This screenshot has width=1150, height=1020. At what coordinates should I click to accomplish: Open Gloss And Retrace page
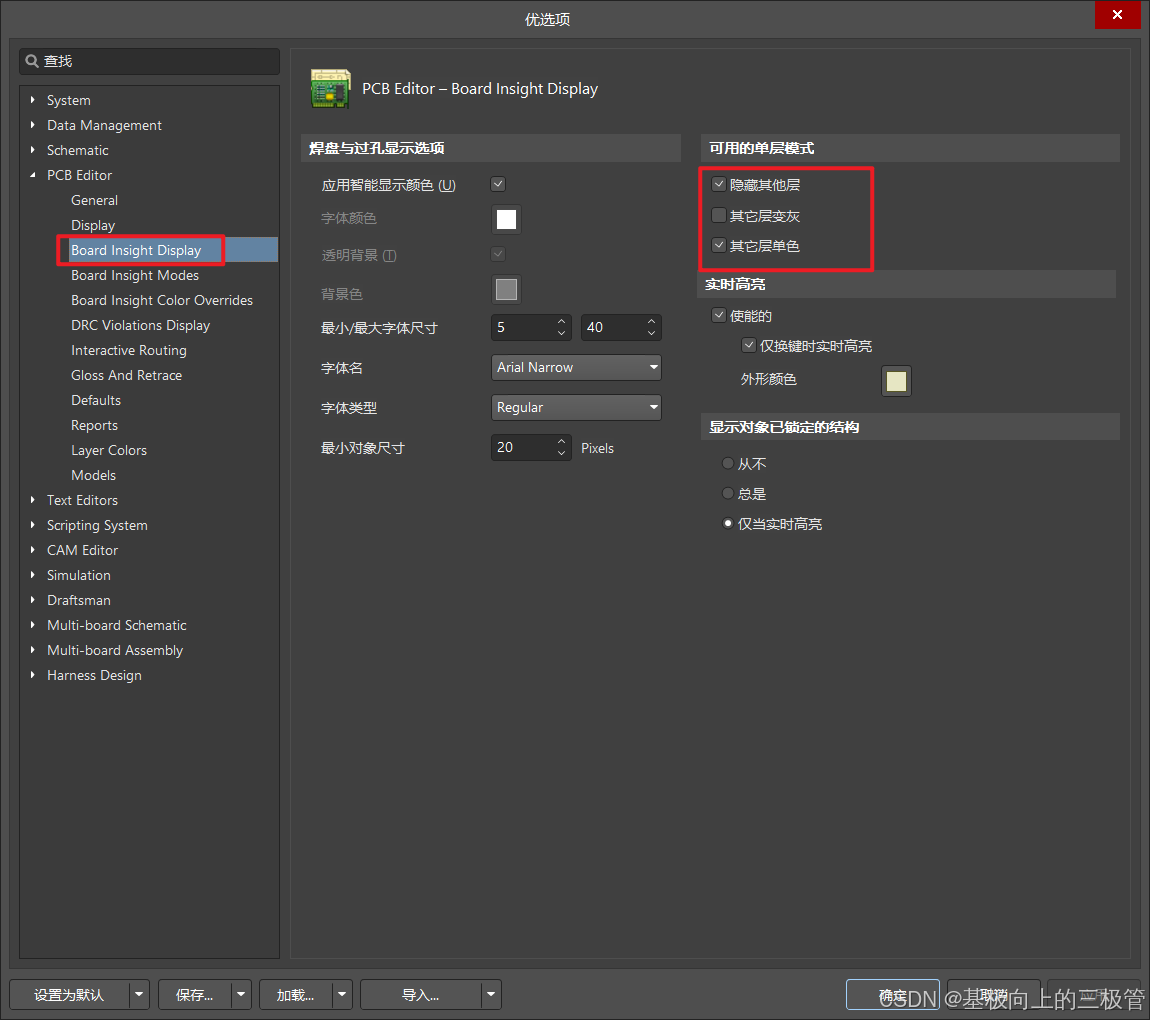126,375
